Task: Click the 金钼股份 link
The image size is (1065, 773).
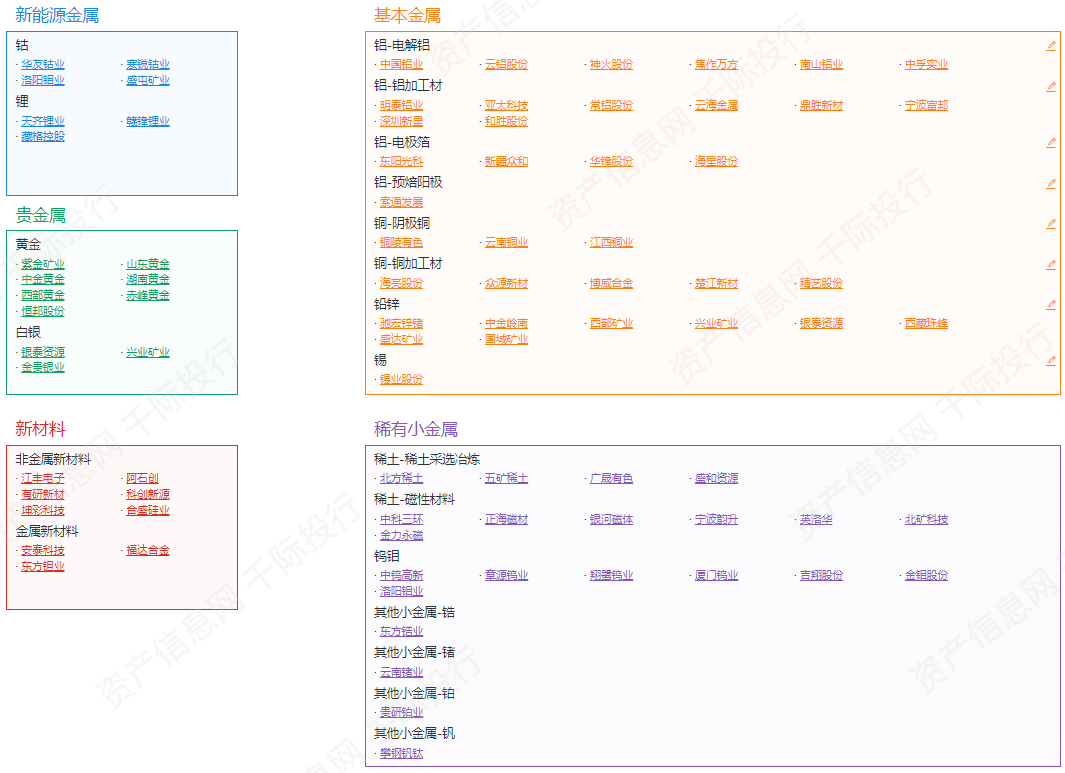Action: (926, 575)
